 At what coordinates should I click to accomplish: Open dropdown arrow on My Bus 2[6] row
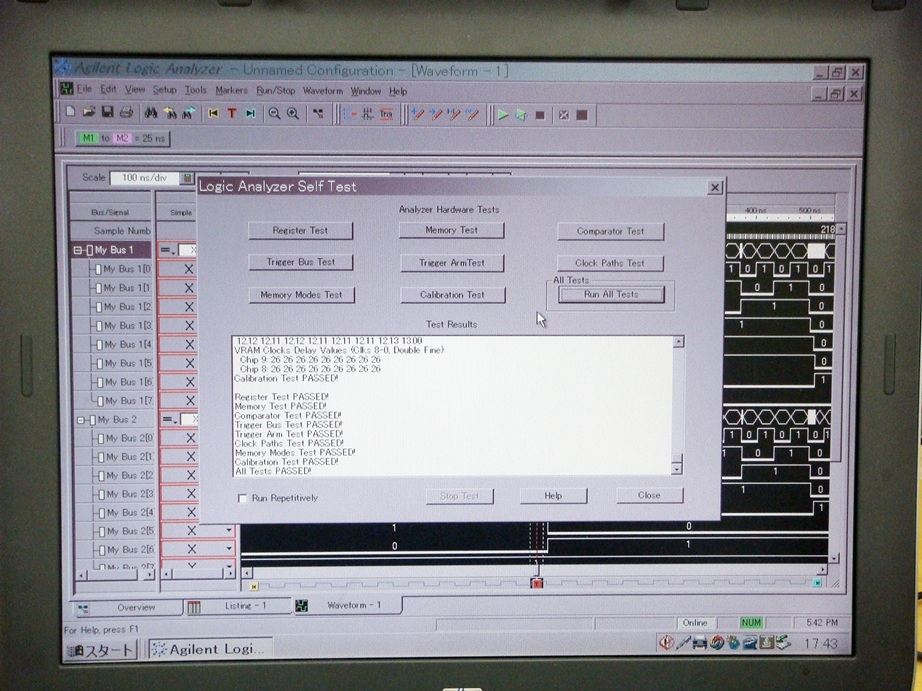tap(229, 549)
